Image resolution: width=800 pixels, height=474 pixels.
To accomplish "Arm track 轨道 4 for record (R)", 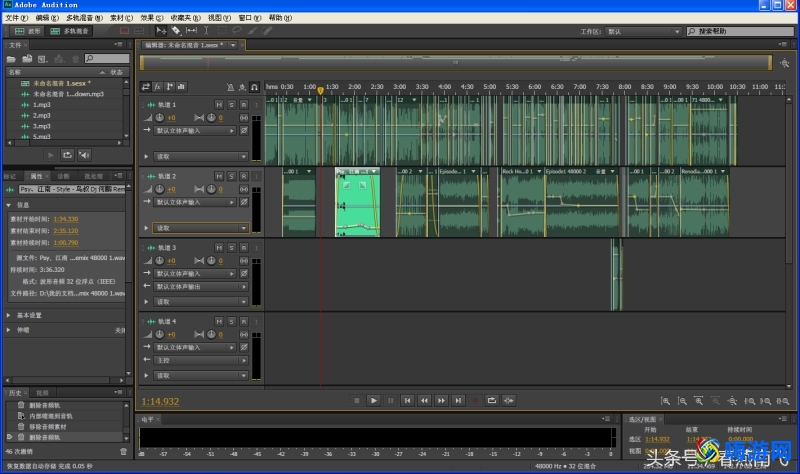I will click(244, 321).
